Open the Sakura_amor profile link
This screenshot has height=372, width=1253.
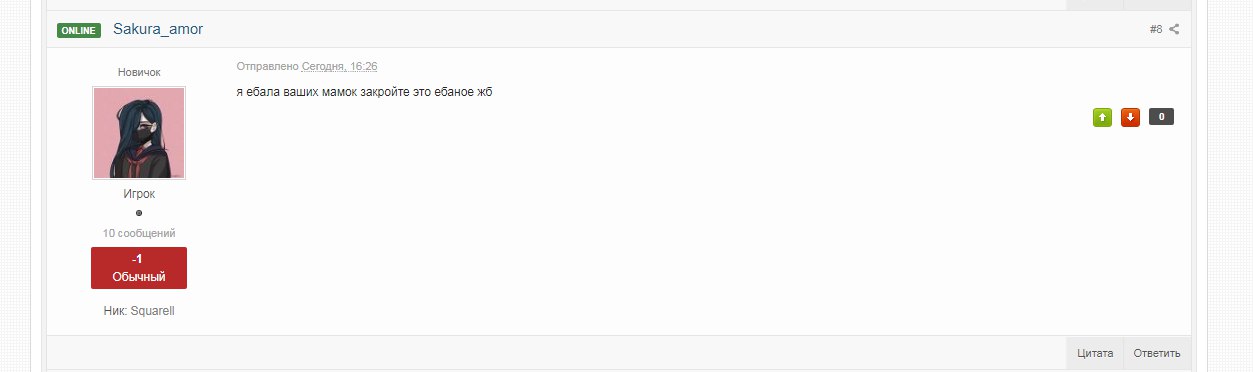pyautogui.click(x=158, y=30)
